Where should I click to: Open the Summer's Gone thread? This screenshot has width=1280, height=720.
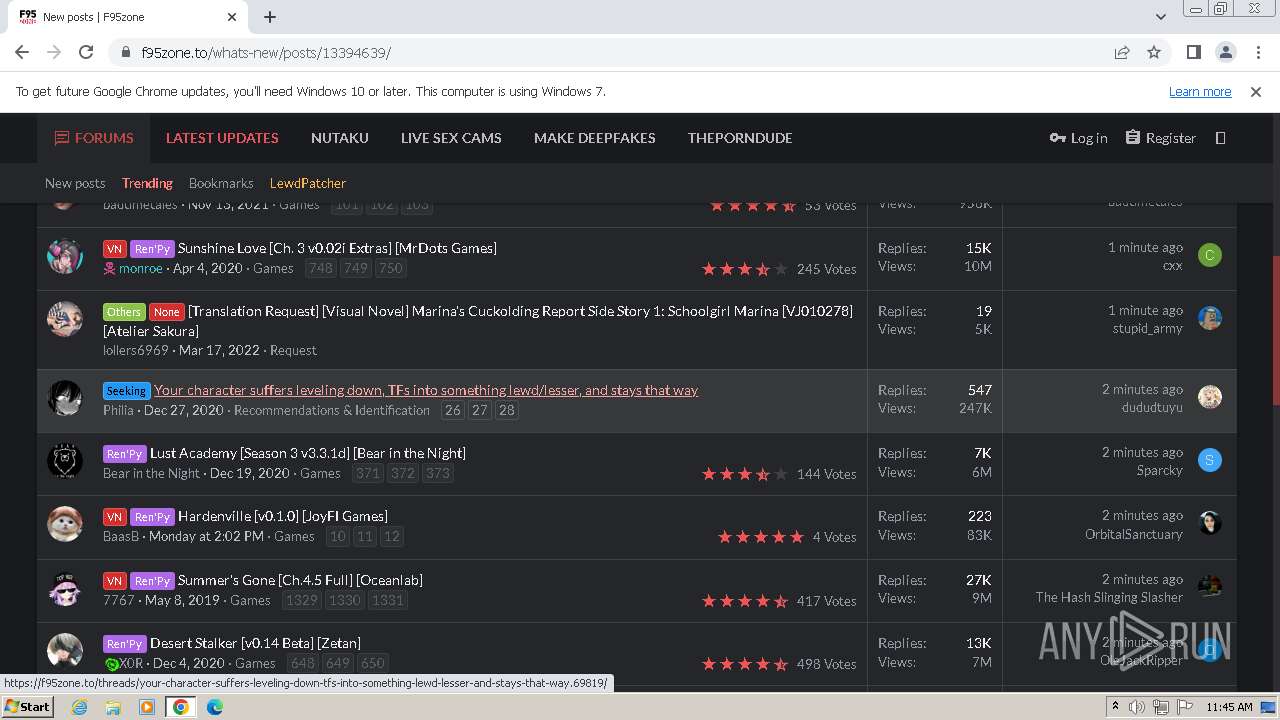pos(300,580)
